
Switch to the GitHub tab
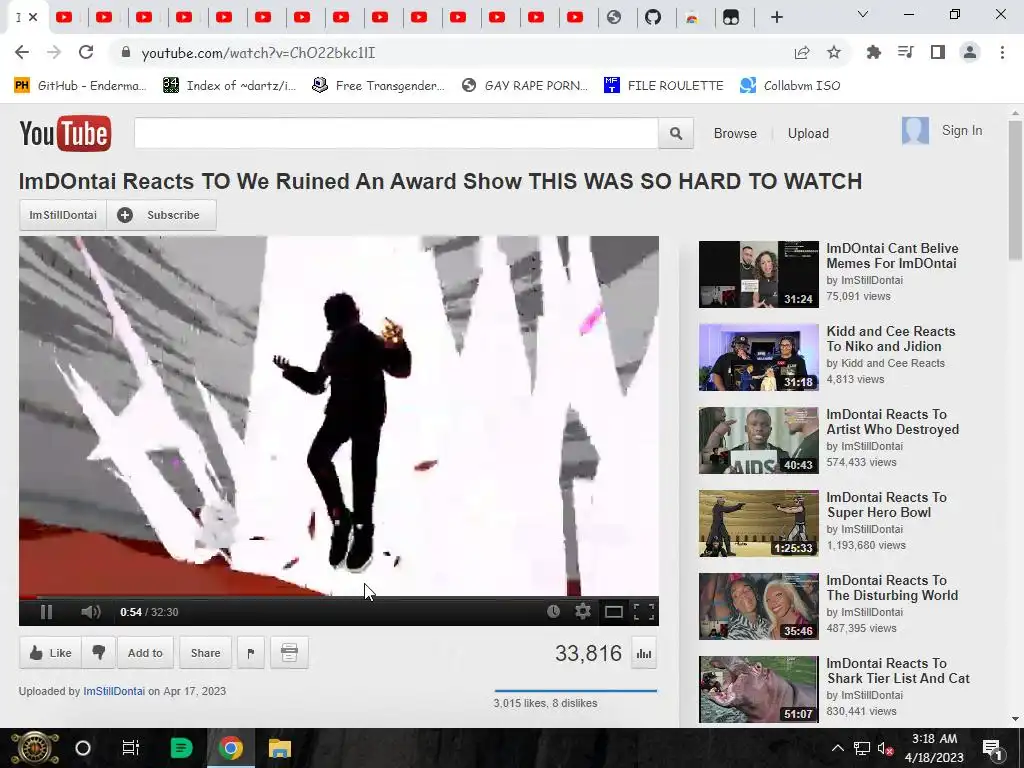point(653,17)
